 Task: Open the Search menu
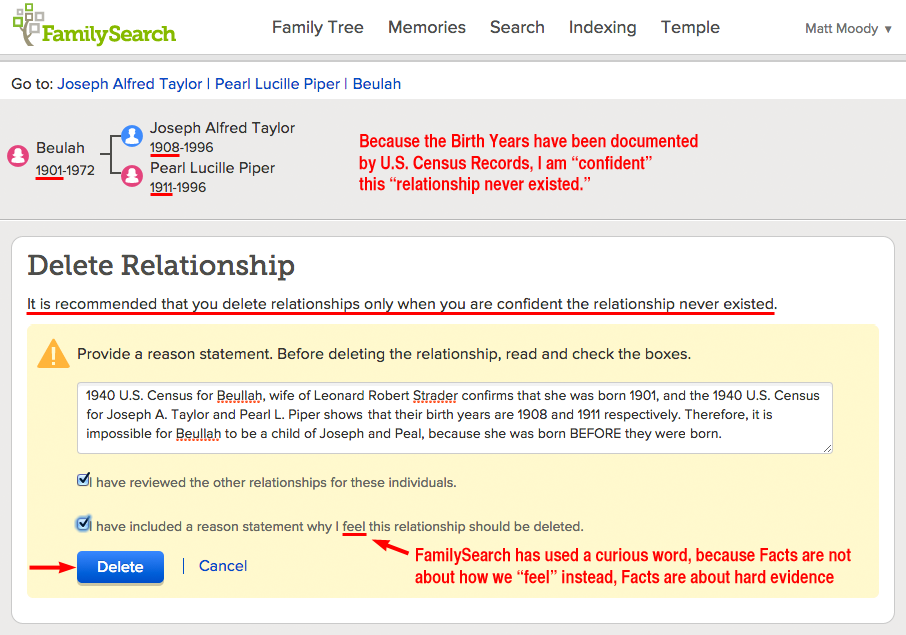click(x=517, y=27)
